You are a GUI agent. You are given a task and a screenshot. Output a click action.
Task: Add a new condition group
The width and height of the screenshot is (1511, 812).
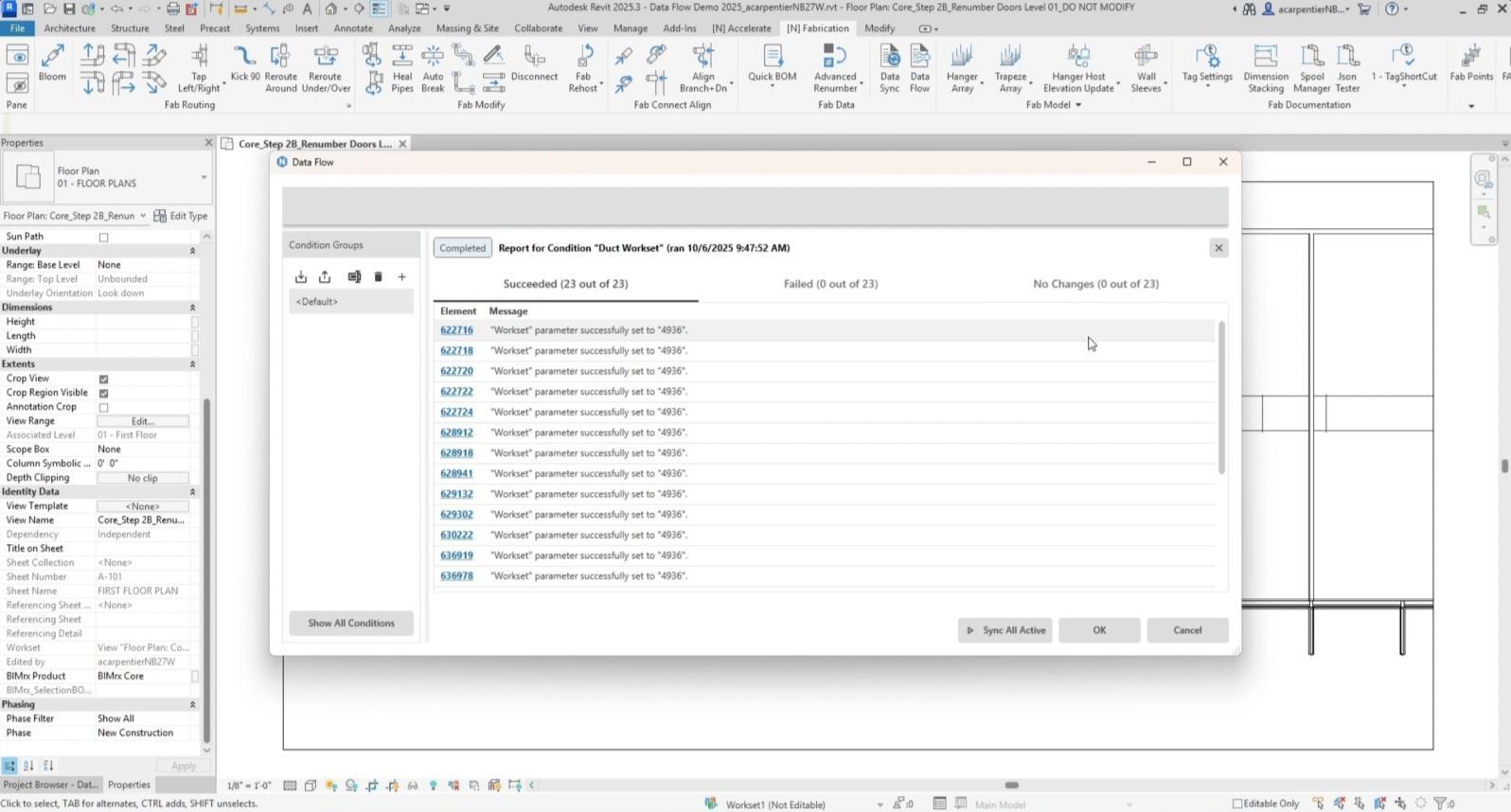401,277
